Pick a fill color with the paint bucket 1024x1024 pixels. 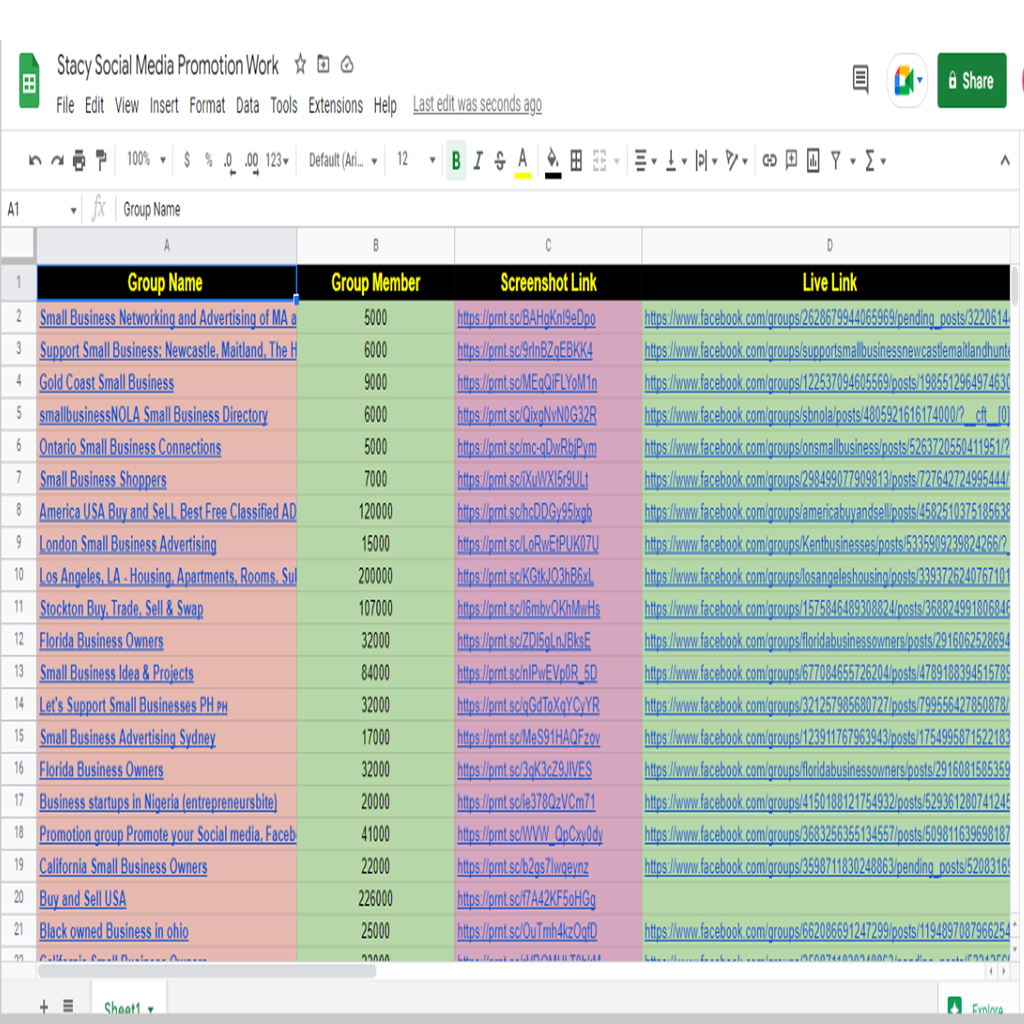[x=553, y=161]
